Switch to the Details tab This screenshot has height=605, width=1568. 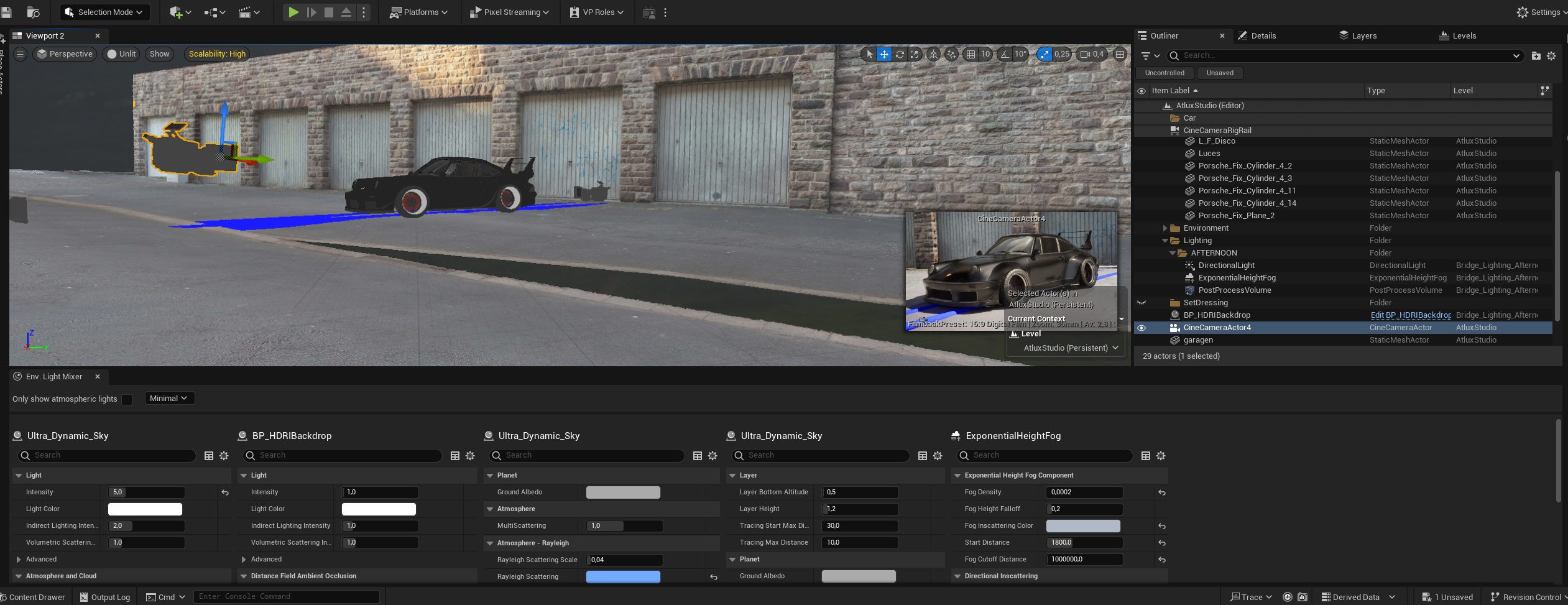pyautogui.click(x=1257, y=35)
